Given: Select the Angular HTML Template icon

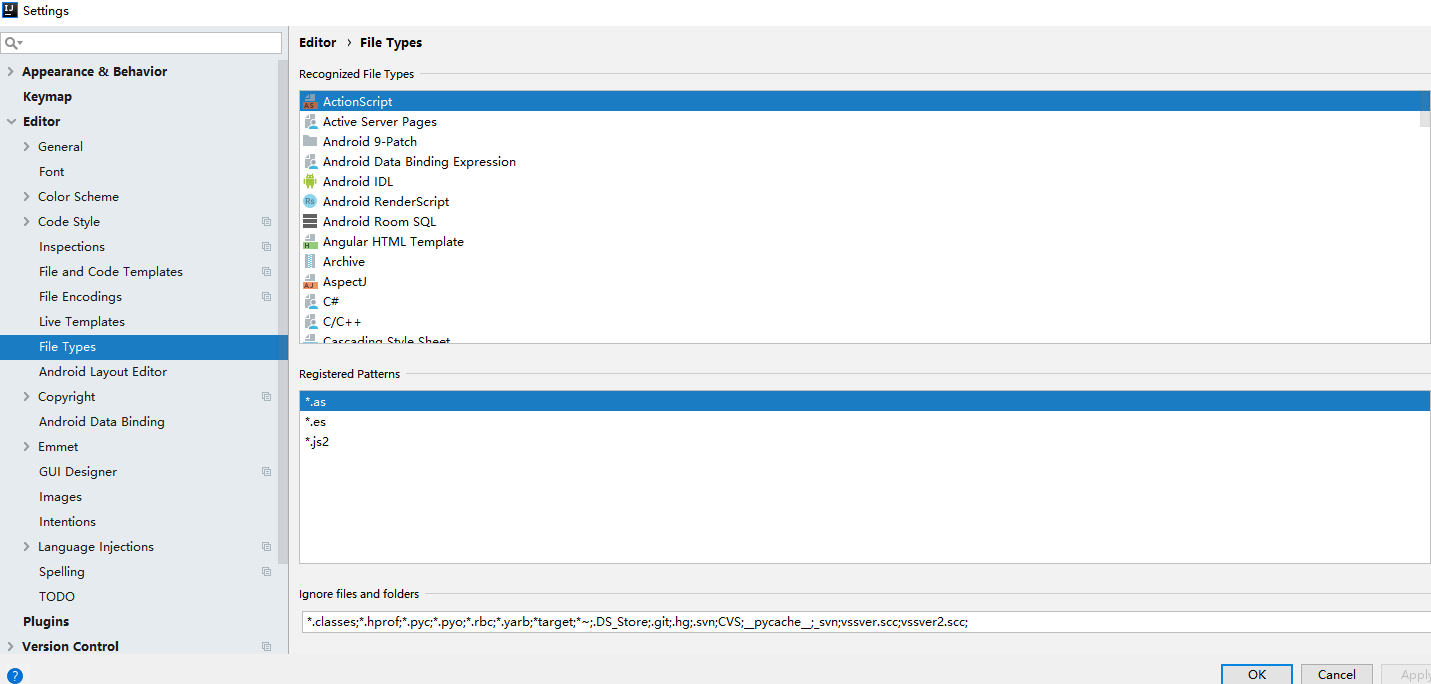Looking at the screenshot, I should pyautogui.click(x=312, y=241).
